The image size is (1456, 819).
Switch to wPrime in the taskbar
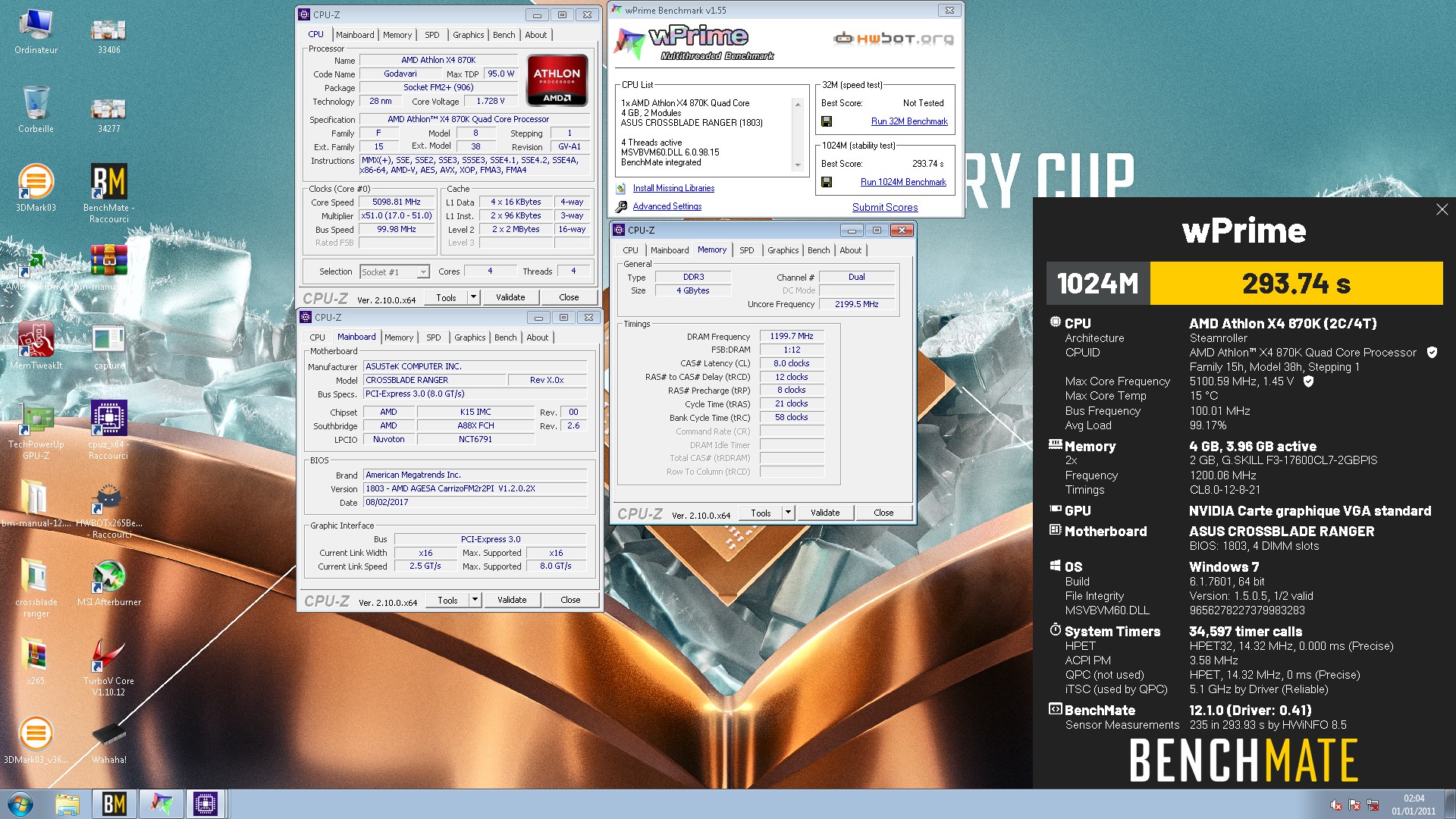coord(160,804)
